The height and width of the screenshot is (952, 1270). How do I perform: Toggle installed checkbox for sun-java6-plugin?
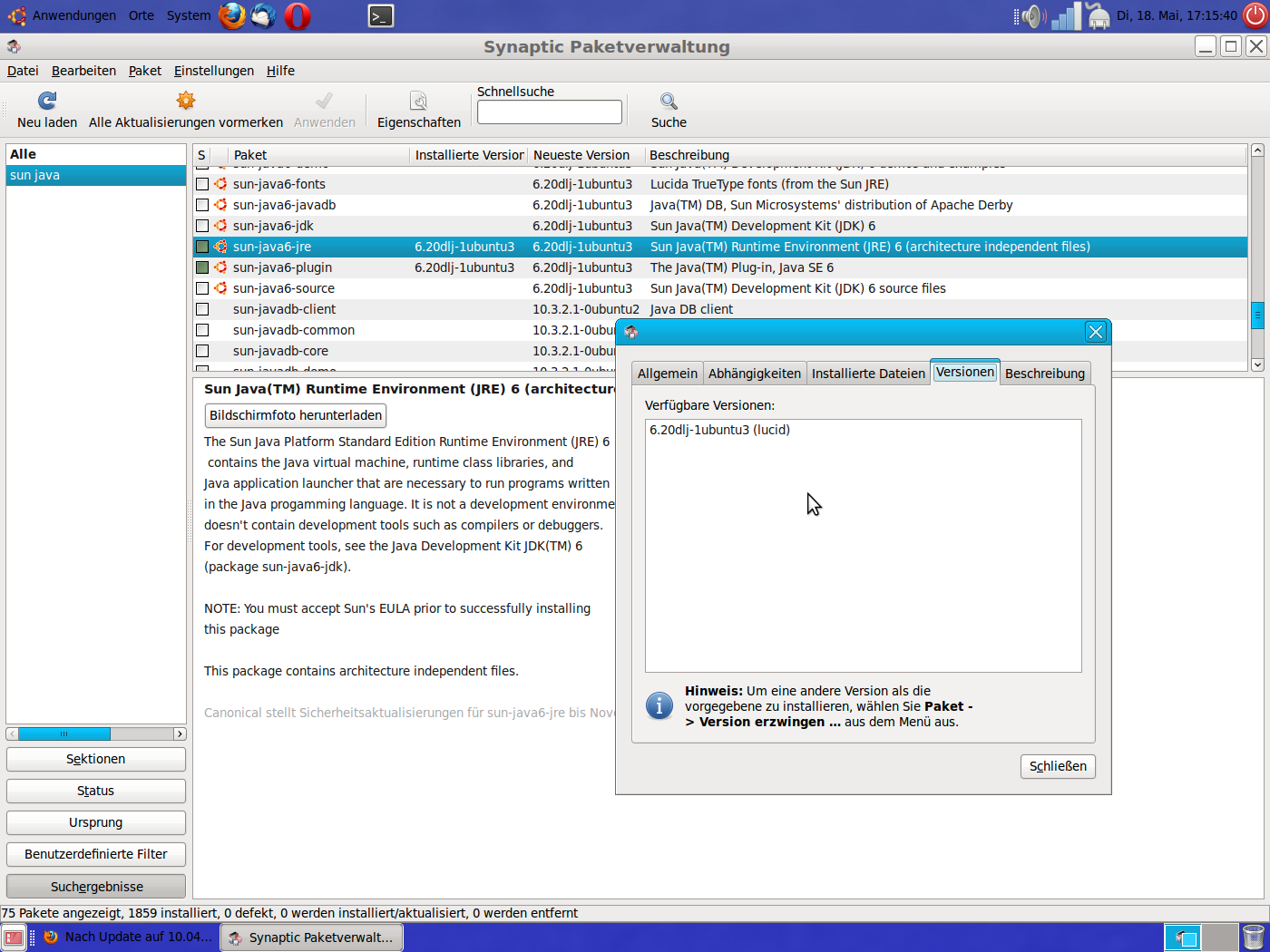click(x=202, y=267)
